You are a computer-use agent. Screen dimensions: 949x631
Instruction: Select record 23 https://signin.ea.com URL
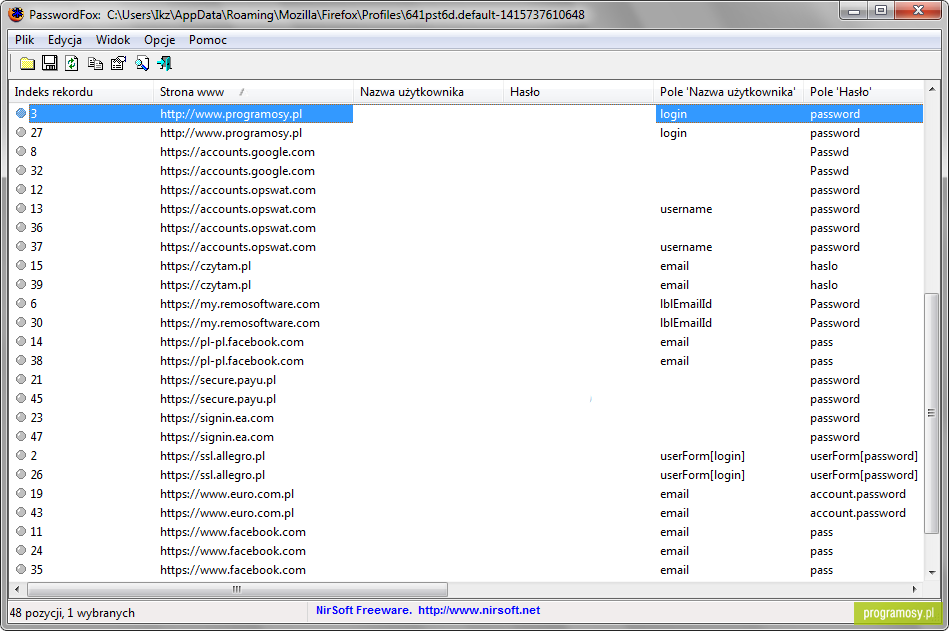click(217, 418)
